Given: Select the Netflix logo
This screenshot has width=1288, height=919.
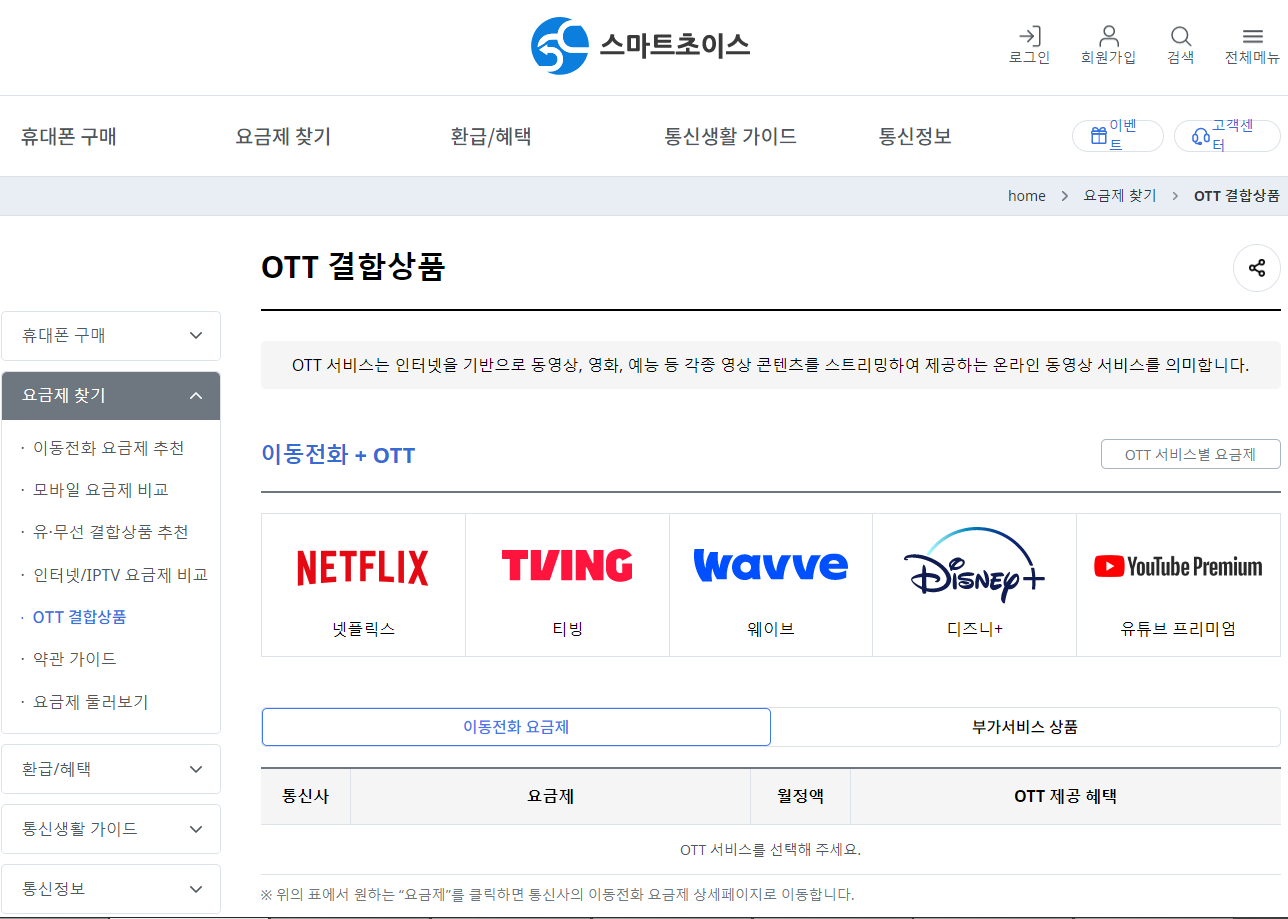Looking at the screenshot, I should click(x=363, y=567).
